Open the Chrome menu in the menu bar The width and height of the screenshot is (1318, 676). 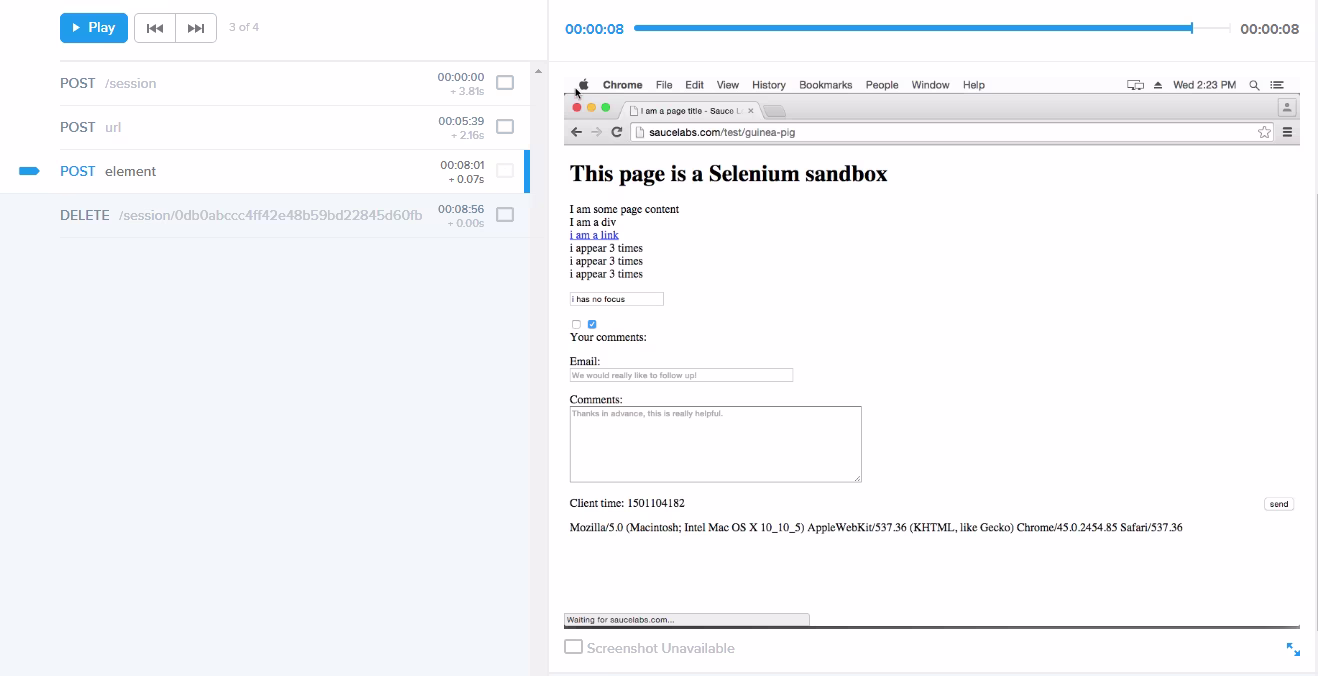coord(622,85)
